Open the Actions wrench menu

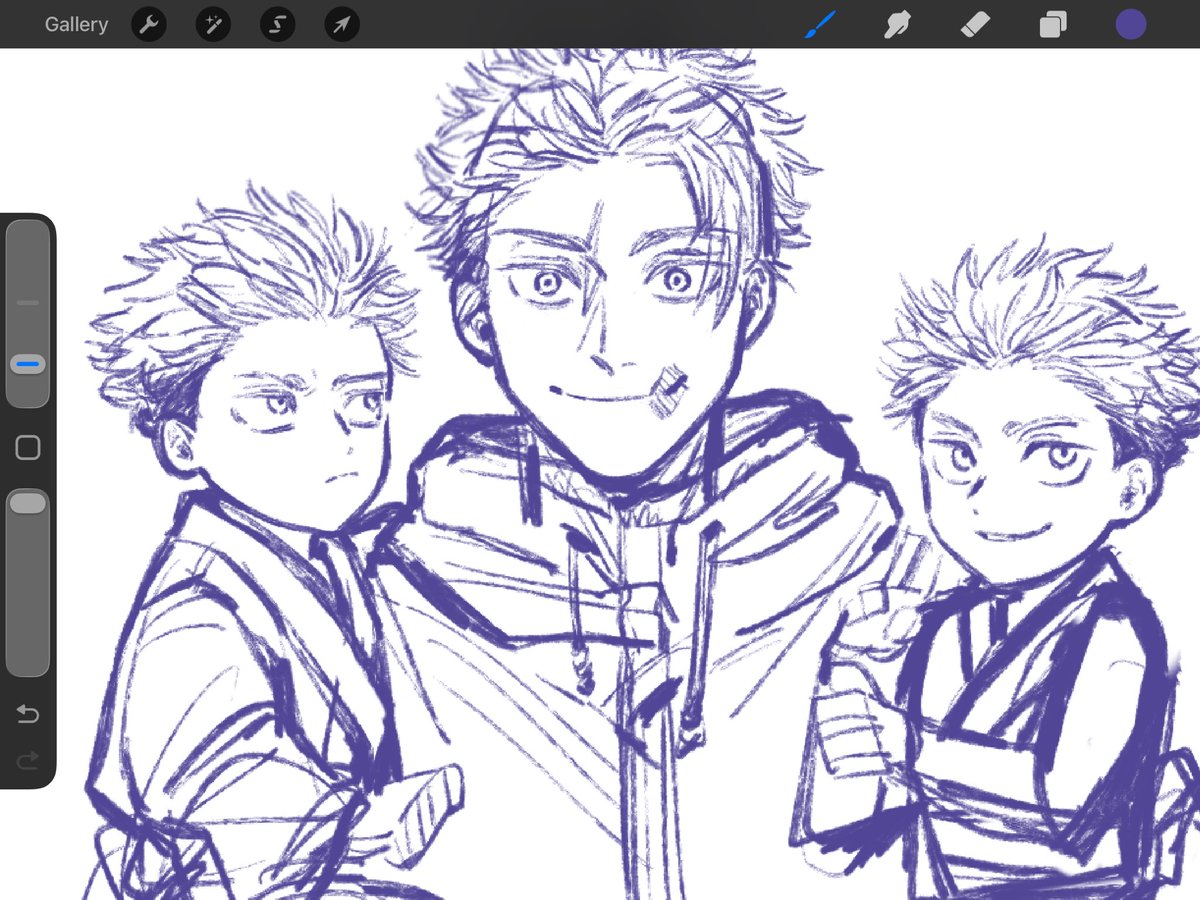[148, 24]
